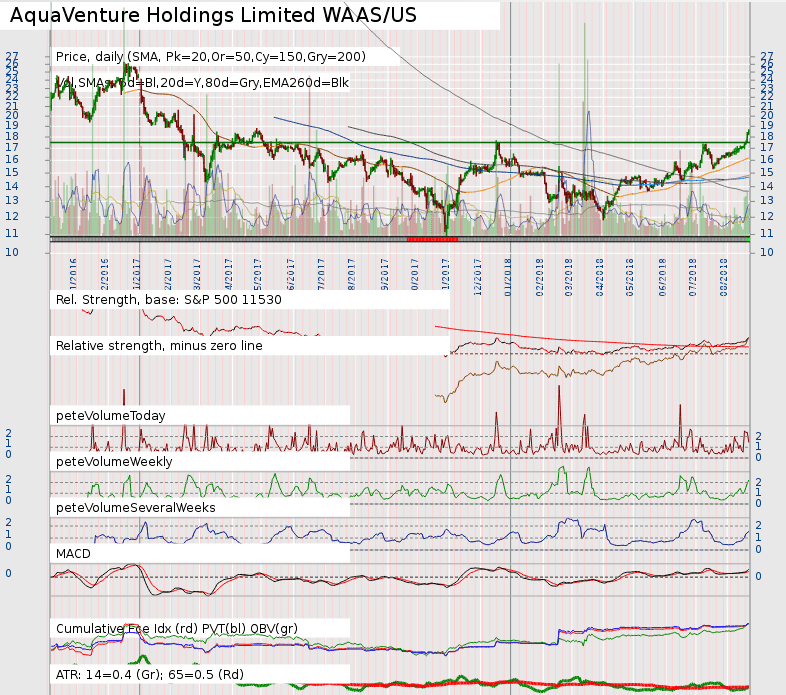Image resolution: width=786 pixels, height=695 pixels.
Task: Click the Cumulative Fce Idx PVT OBV label
Action: tap(176, 629)
